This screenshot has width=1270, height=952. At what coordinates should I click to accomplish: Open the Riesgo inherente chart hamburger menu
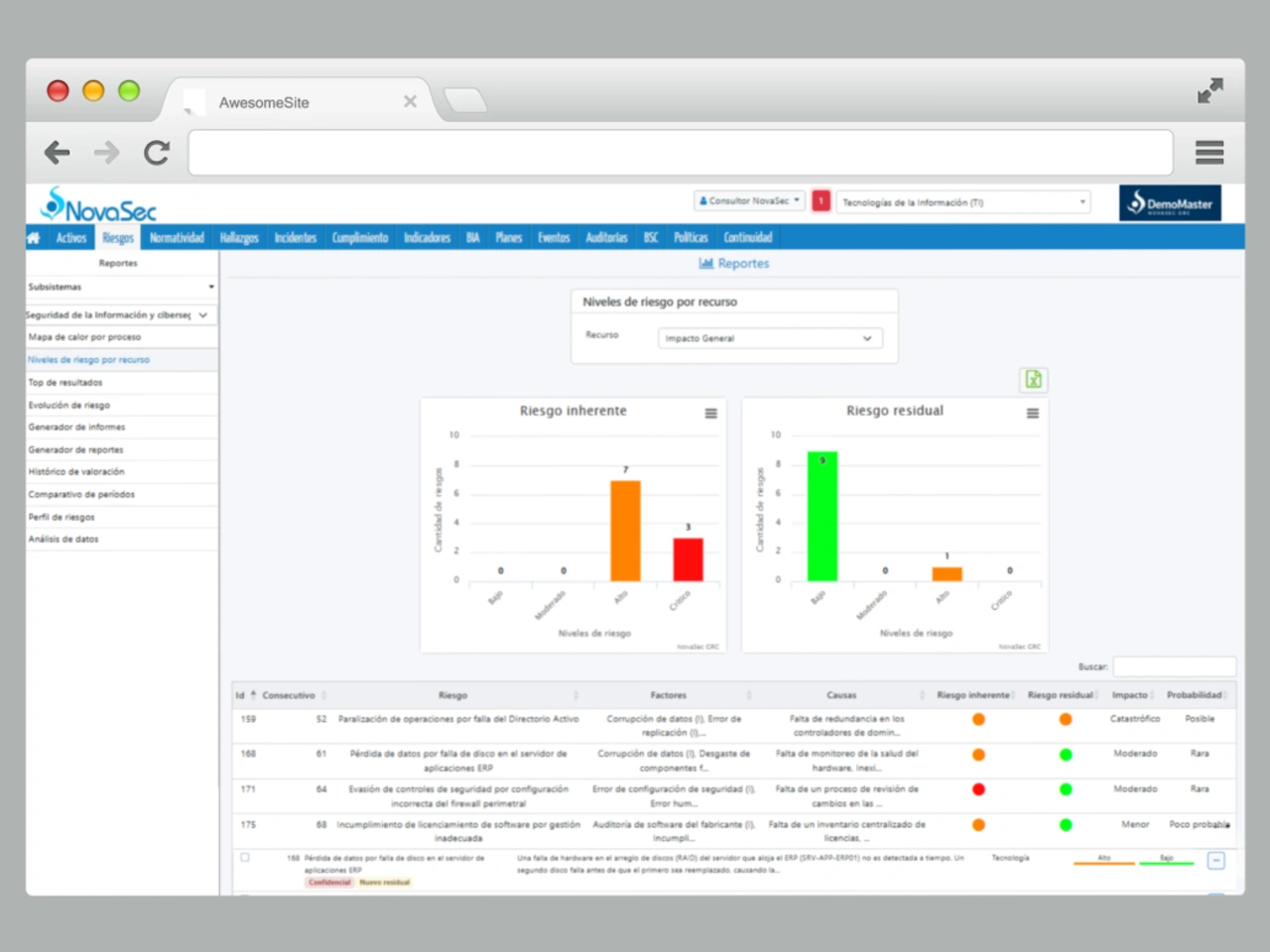point(710,414)
